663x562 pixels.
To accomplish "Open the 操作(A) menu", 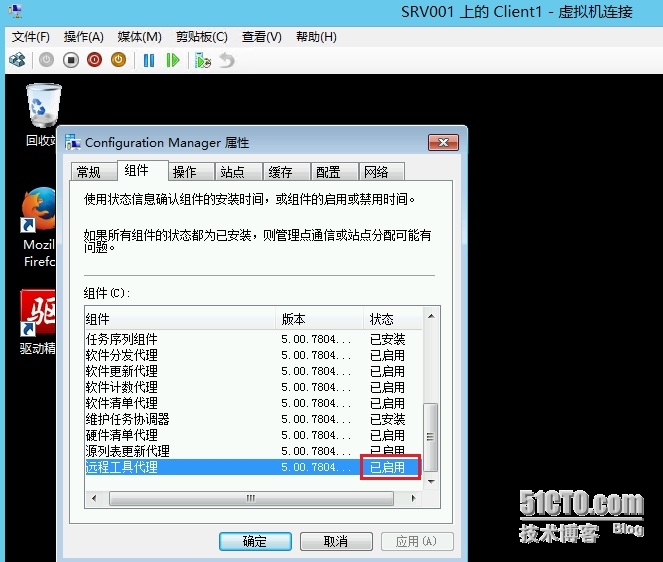I will [x=83, y=37].
